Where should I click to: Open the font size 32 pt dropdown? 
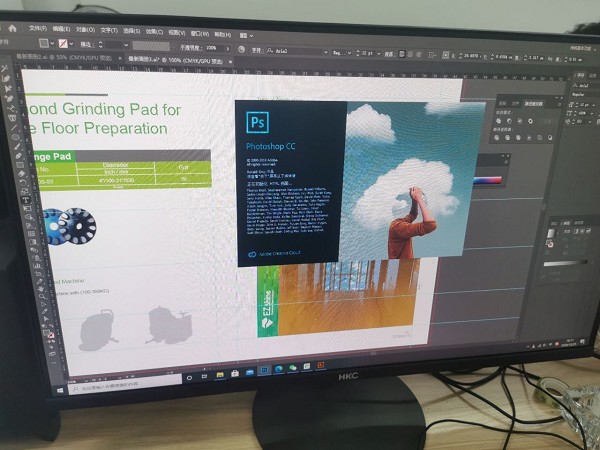click(x=379, y=54)
